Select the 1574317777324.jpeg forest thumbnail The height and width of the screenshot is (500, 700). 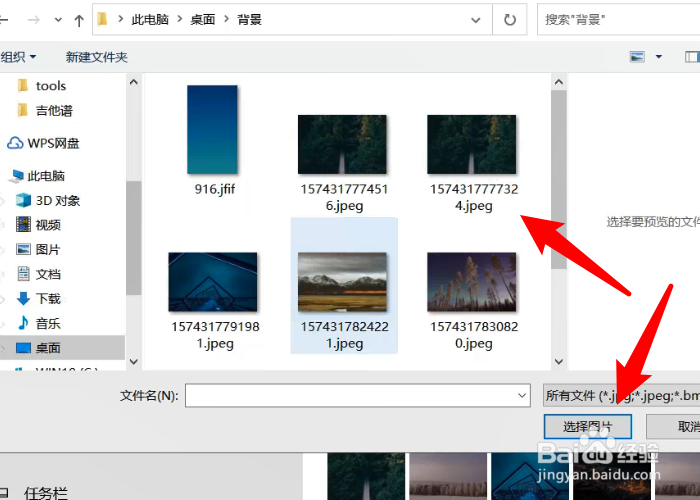point(472,144)
